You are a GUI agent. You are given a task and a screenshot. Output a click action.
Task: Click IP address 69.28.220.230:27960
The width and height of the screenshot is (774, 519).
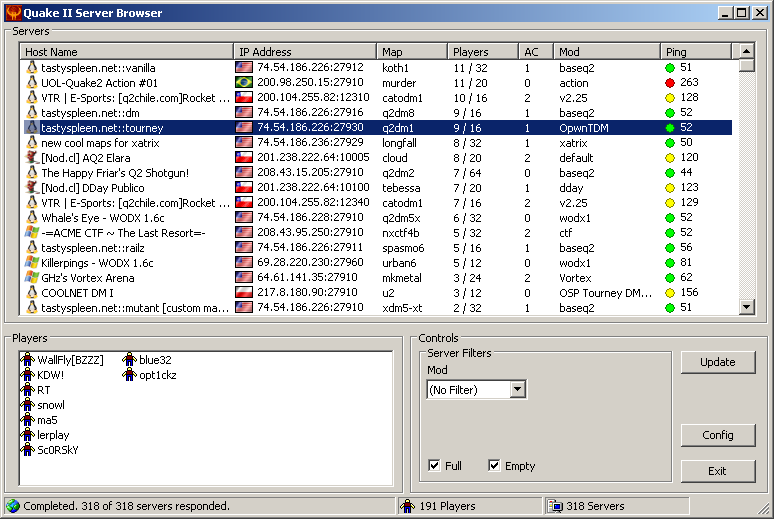click(x=310, y=262)
